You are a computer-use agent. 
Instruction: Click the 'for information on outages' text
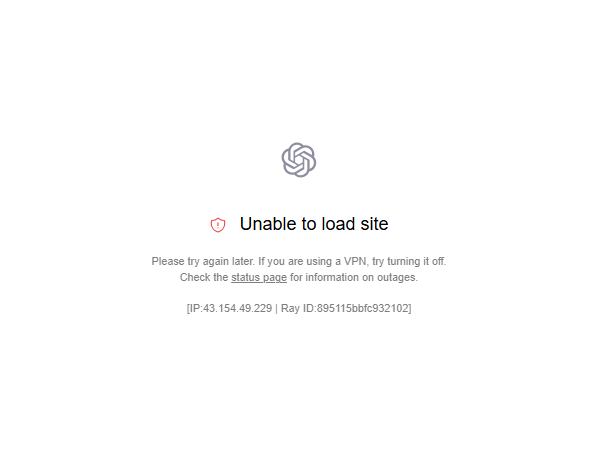coord(354,277)
